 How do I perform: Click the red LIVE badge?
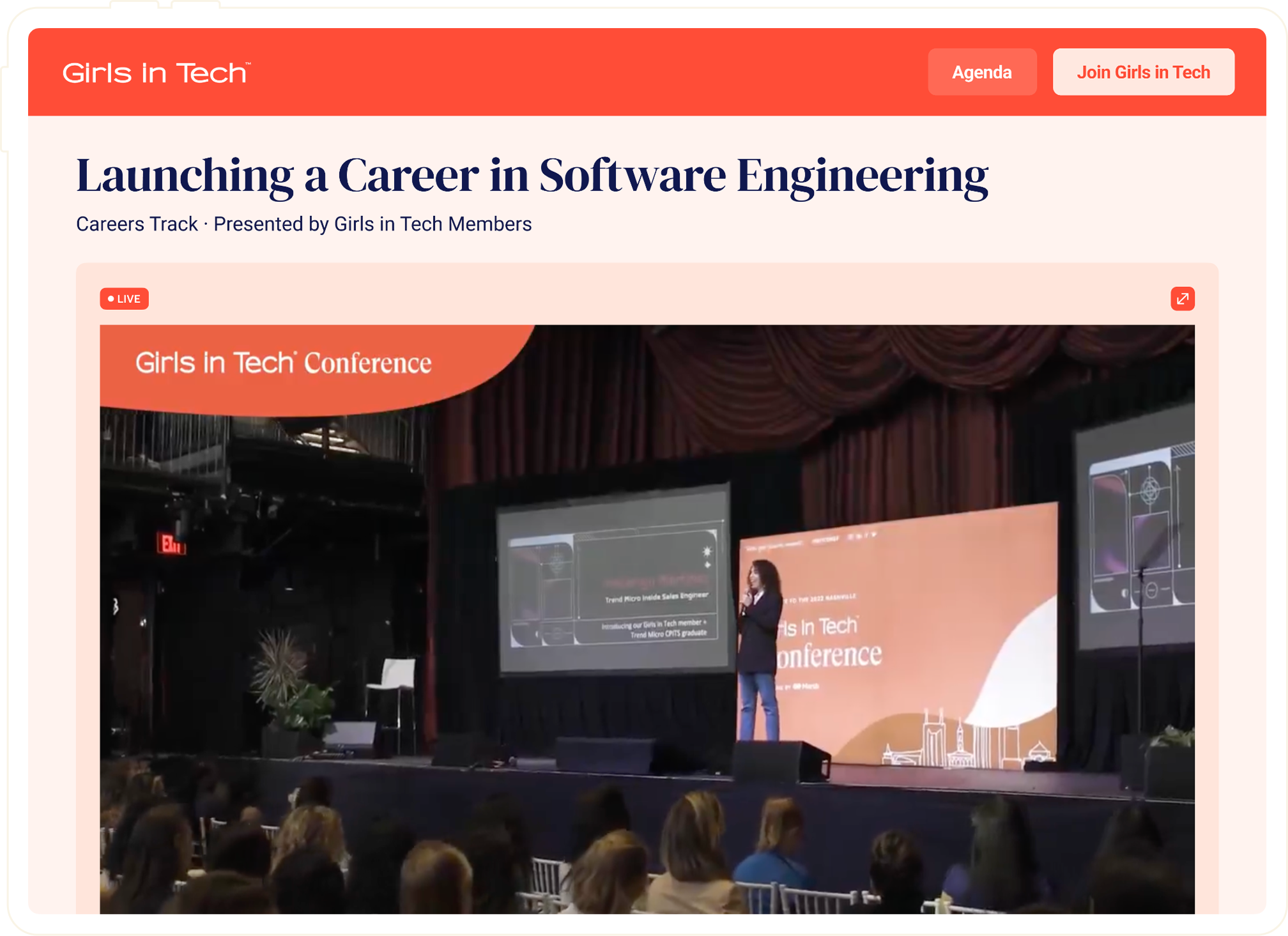[124, 298]
